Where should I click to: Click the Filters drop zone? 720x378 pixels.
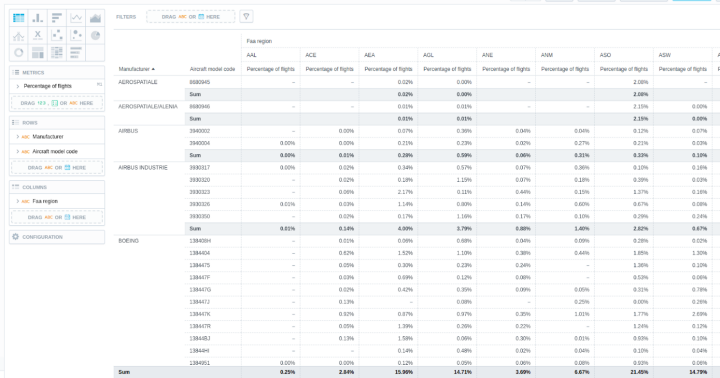(x=191, y=17)
